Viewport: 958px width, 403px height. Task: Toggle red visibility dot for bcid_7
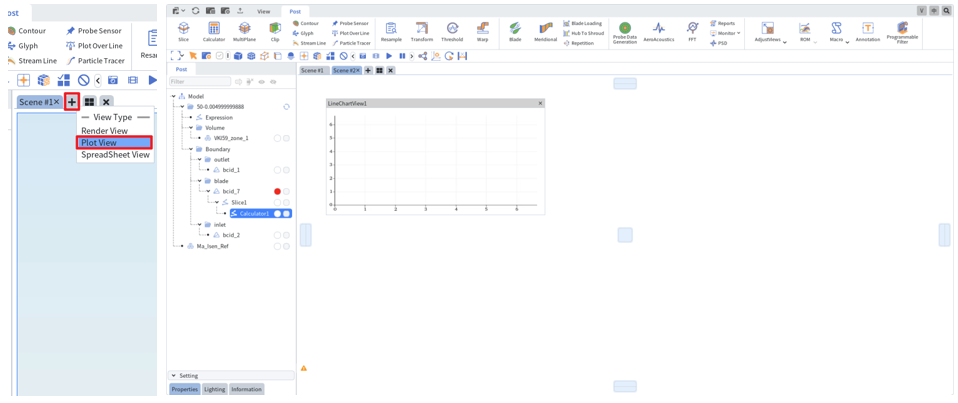(x=277, y=191)
